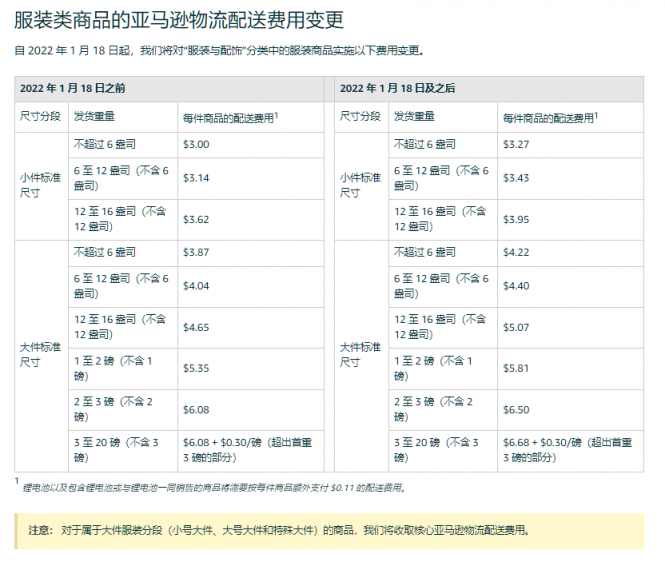Click 大件标准尺寸 in the 之前 table
665x562 pixels.
click(41, 355)
